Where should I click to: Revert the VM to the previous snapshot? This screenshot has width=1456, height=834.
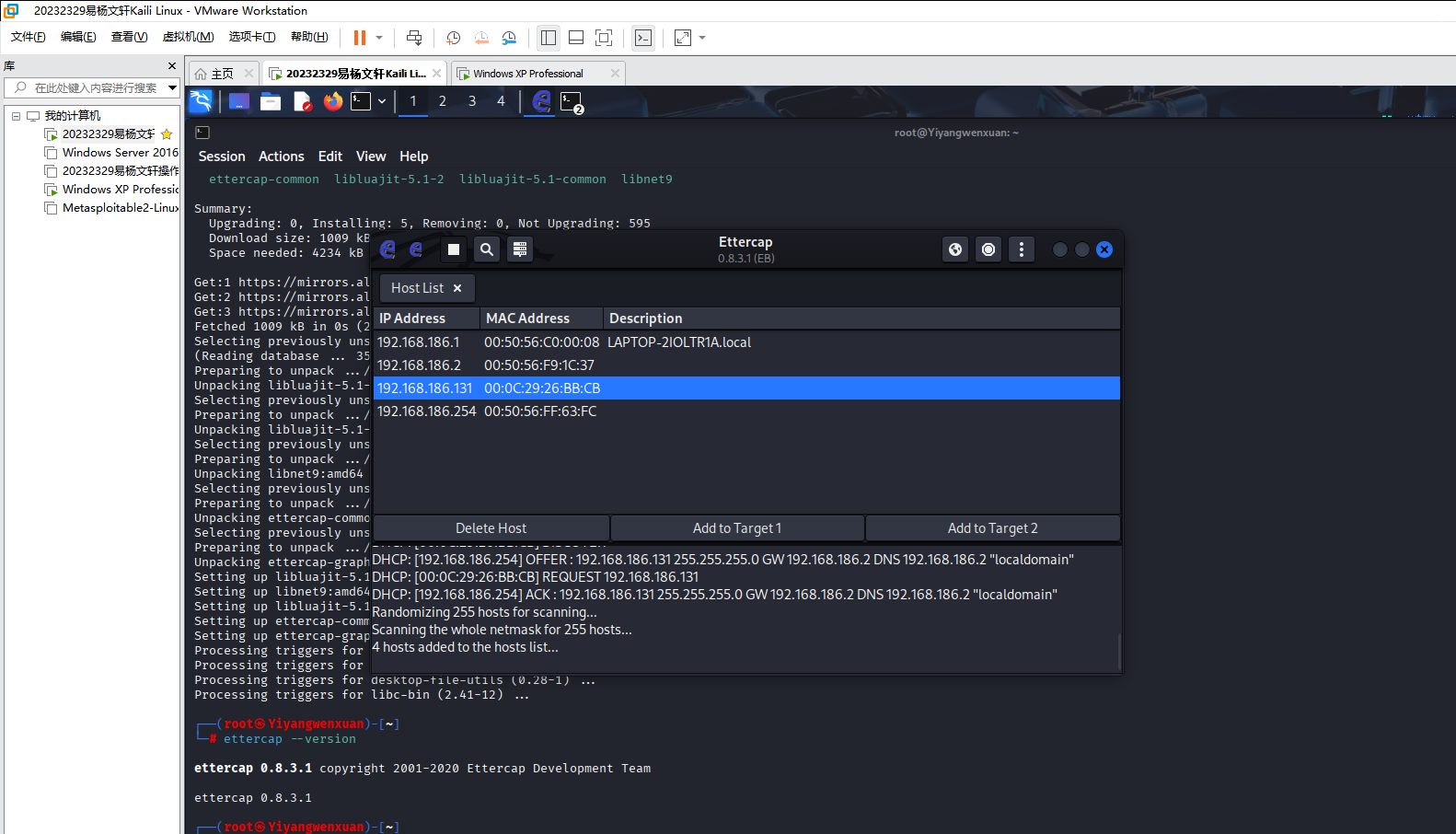click(x=481, y=38)
